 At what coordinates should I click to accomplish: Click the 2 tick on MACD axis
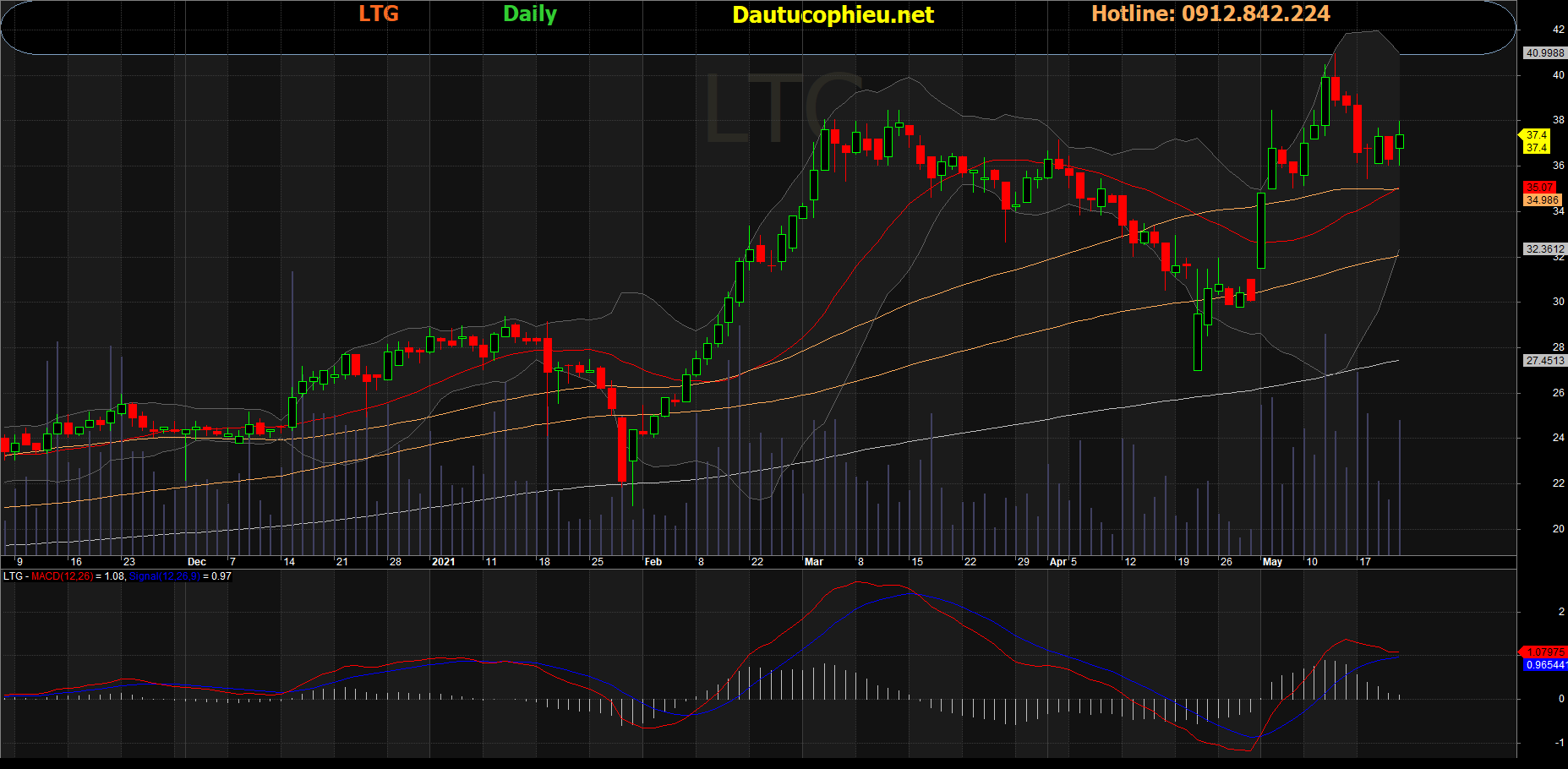tap(1561, 612)
